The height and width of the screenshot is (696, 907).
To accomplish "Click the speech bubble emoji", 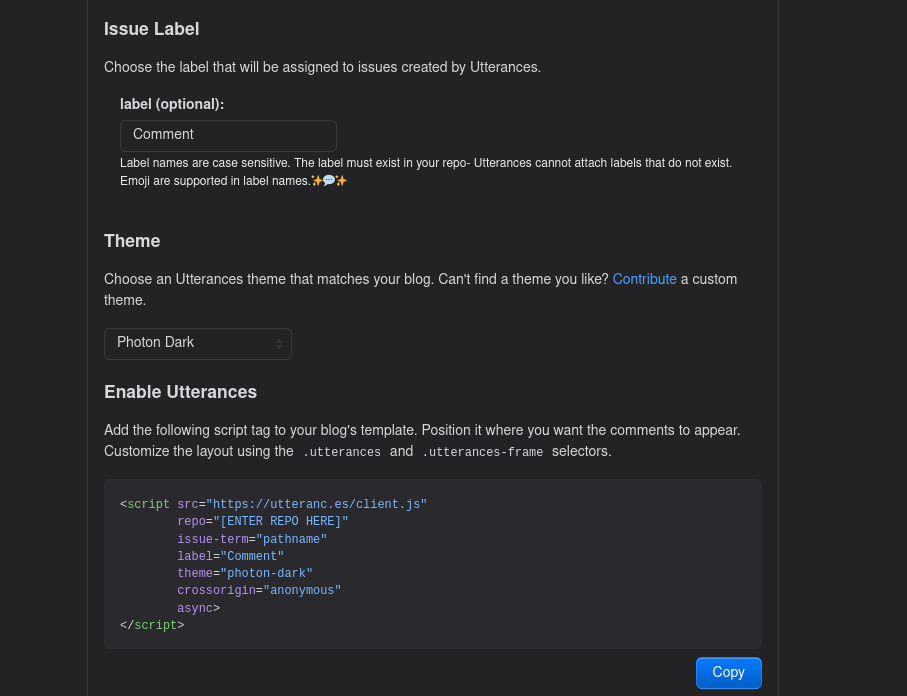I will coord(329,181).
